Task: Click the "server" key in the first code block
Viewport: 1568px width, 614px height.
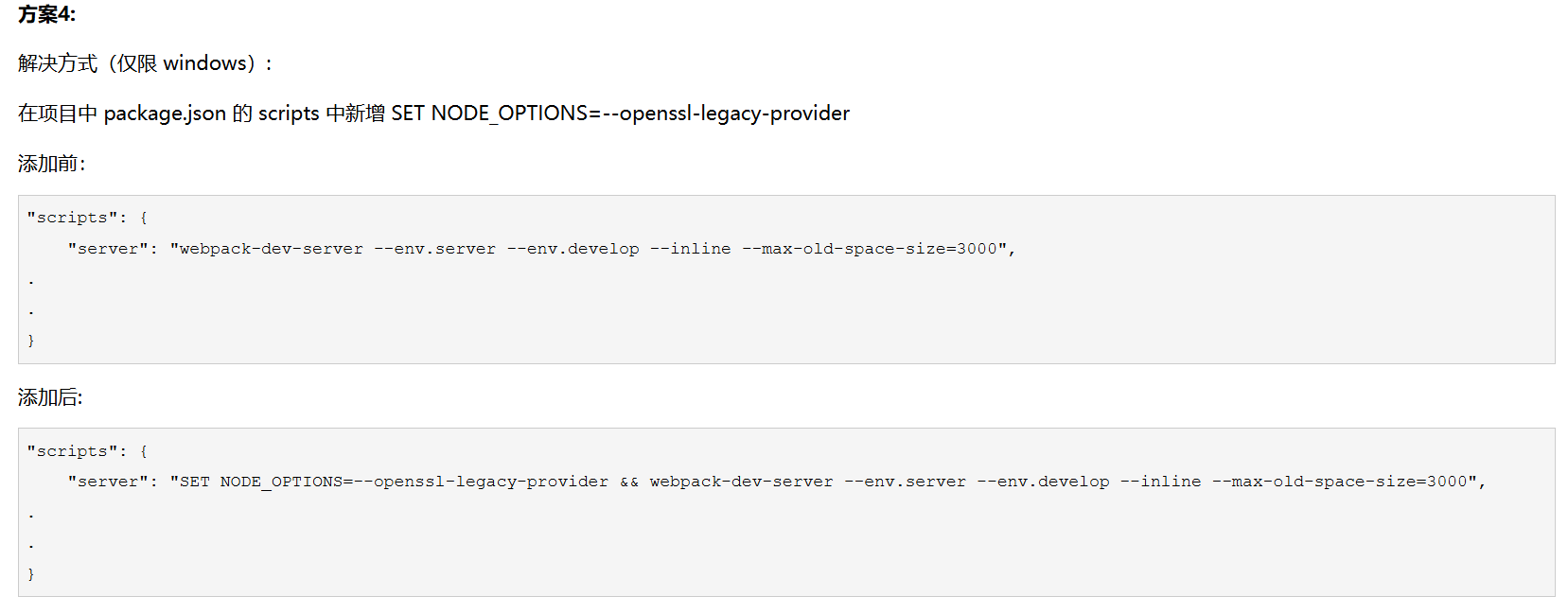Action: tap(113, 249)
